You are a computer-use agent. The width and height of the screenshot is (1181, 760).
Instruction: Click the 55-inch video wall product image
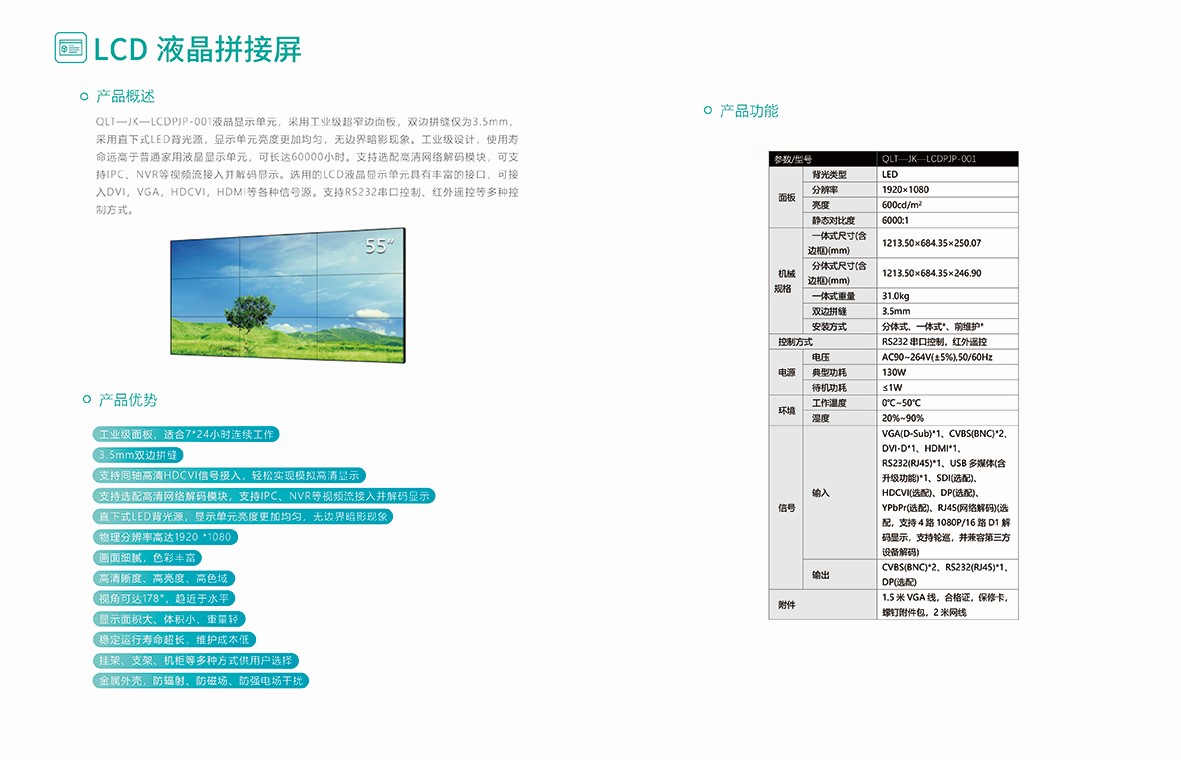pyautogui.click(x=288, y=295)
